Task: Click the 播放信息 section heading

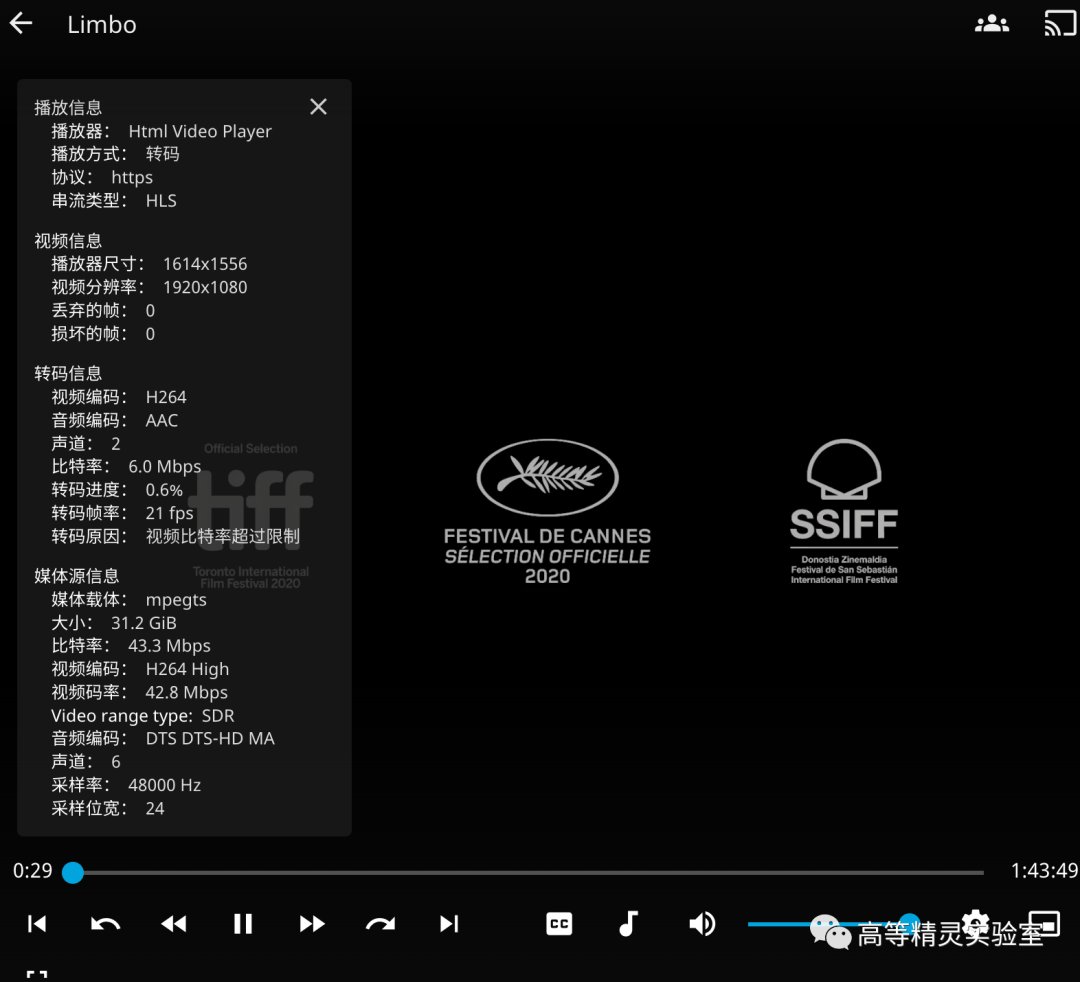Action: tap(68, 107)
